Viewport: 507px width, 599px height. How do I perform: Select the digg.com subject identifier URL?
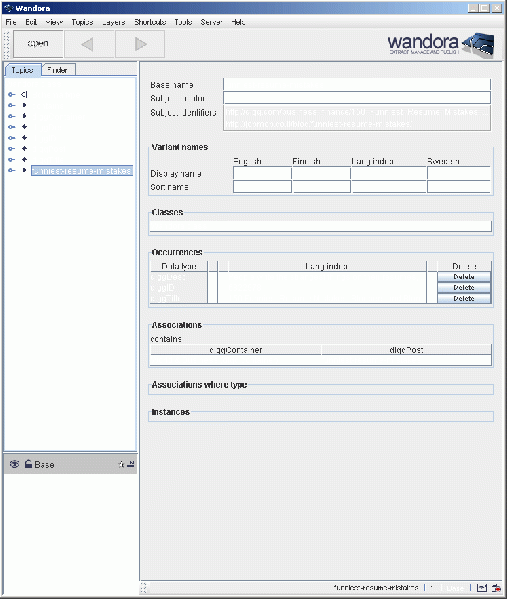tap(356, 112)
